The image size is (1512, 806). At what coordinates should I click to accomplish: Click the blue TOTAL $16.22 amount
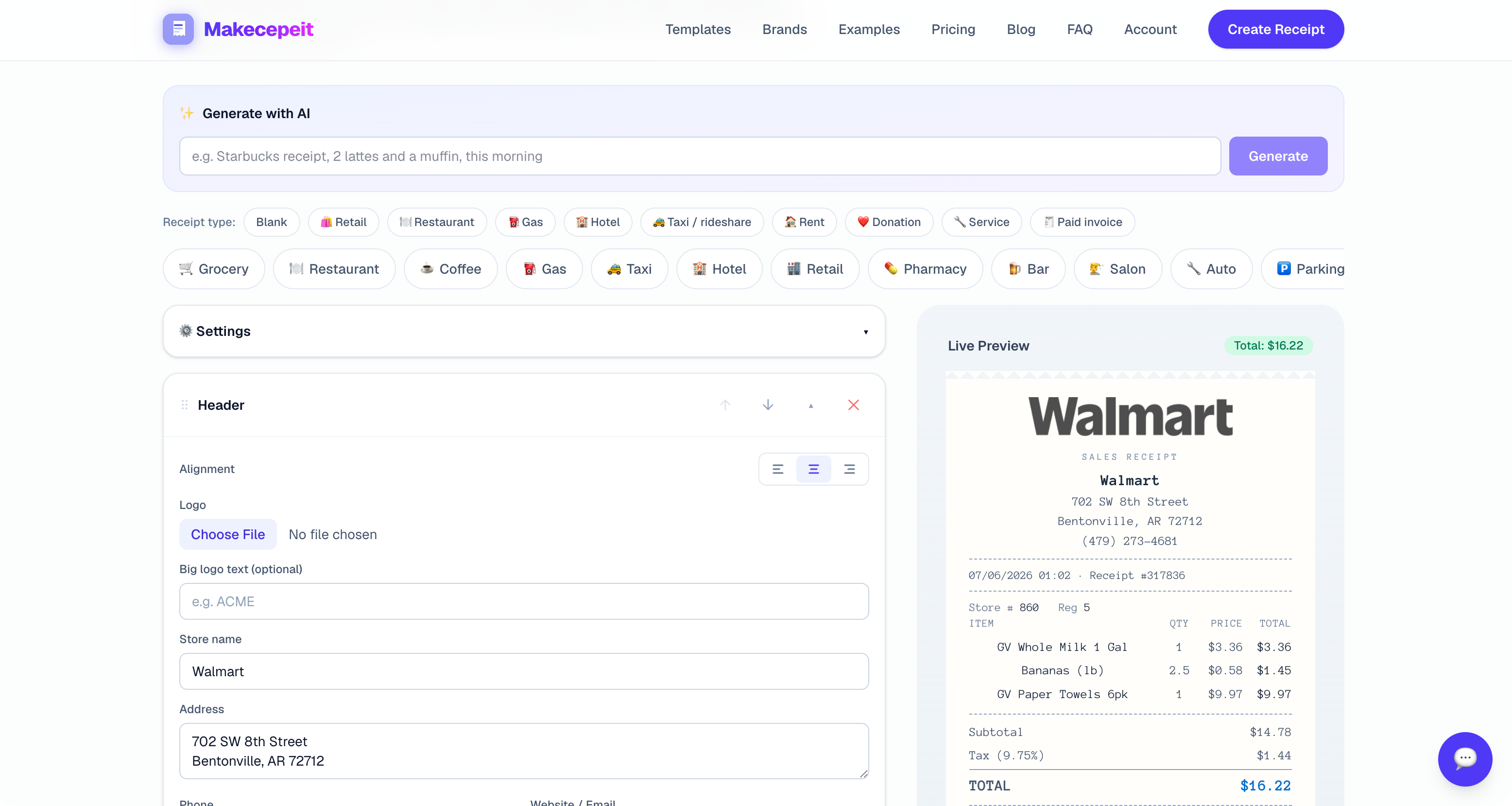1265,786
